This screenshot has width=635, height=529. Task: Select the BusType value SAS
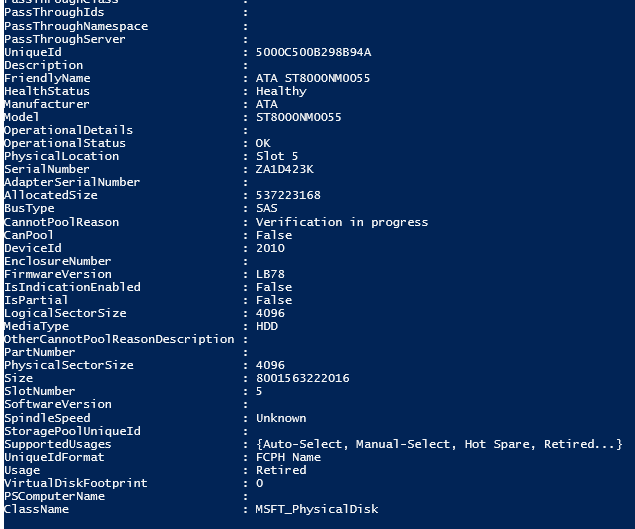click(x=266, y=208)
